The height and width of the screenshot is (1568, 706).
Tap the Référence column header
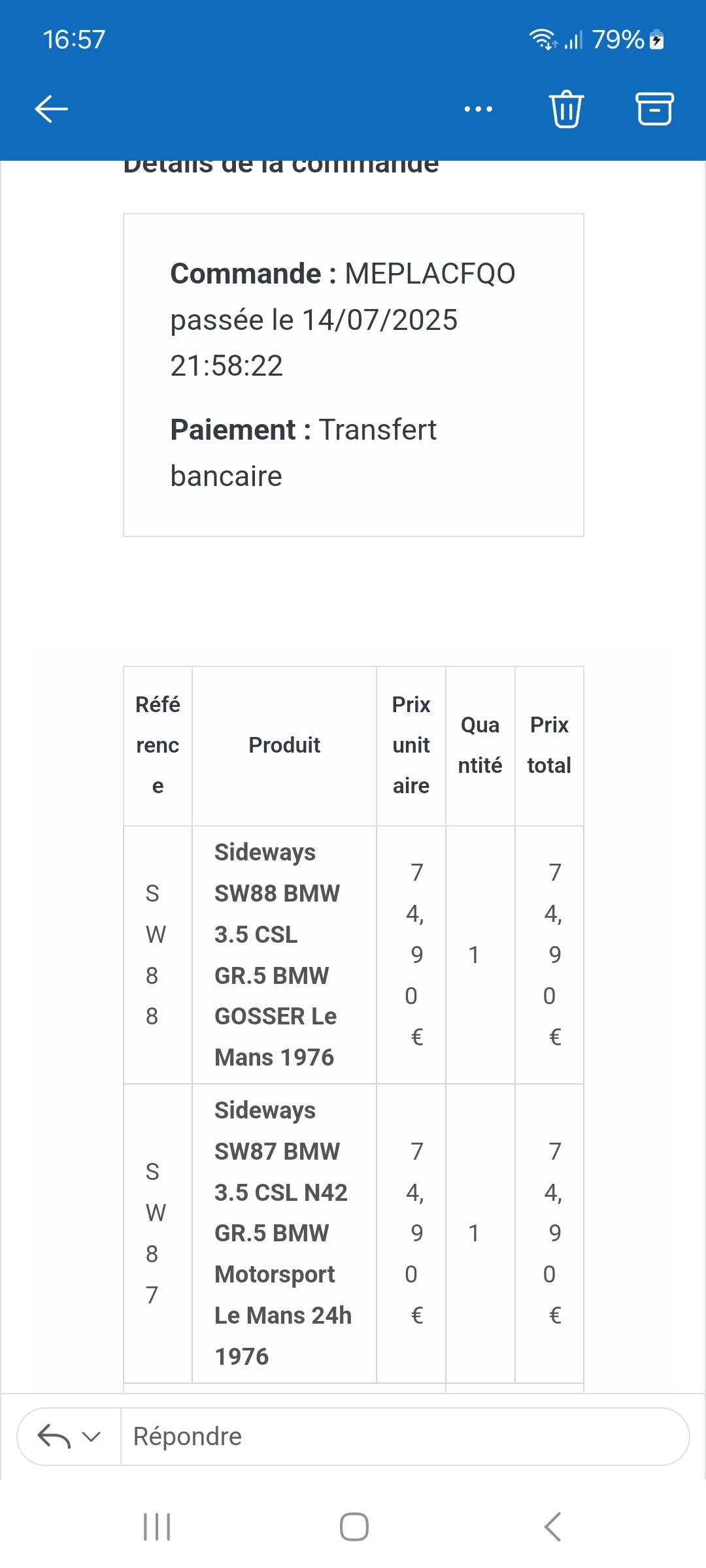[158, 745]
